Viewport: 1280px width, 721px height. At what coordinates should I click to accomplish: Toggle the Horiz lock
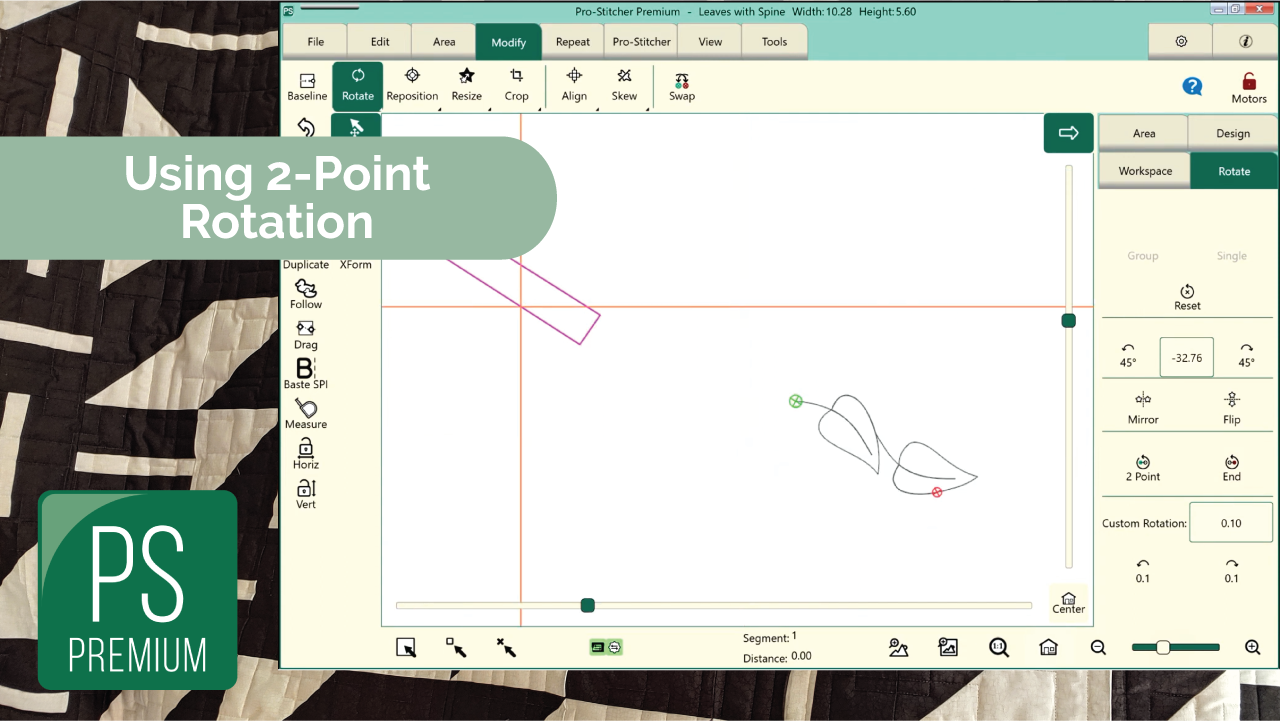(306, 452)
